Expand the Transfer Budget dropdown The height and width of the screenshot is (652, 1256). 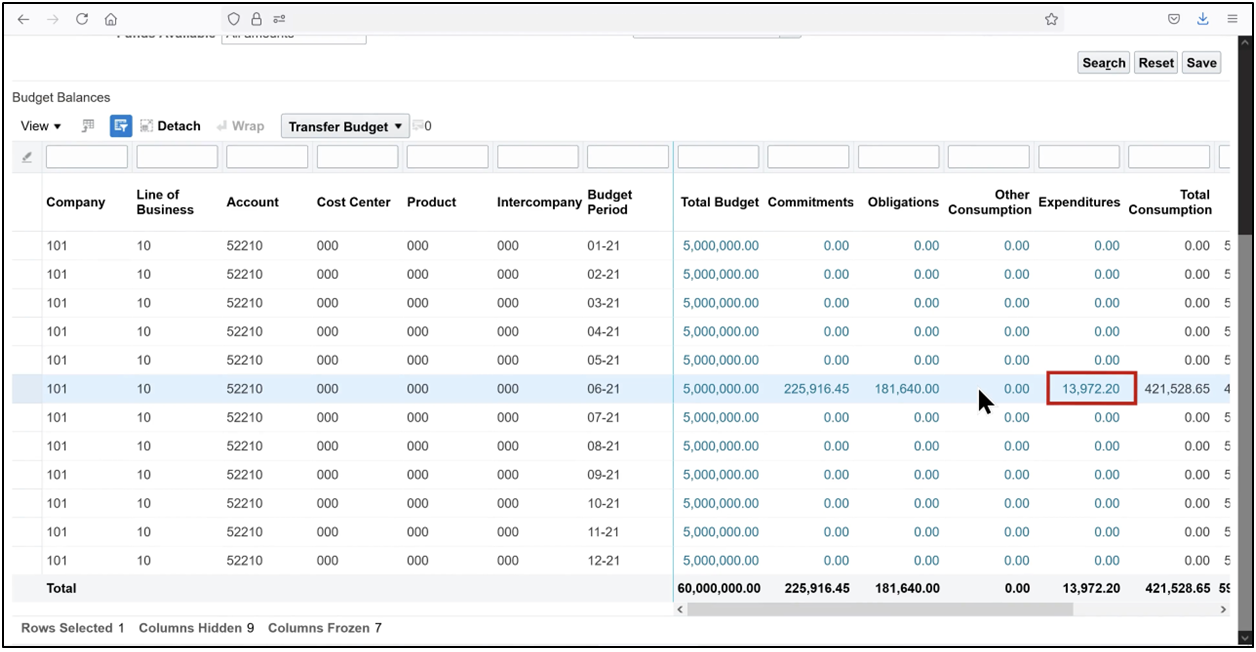[396, 125]
